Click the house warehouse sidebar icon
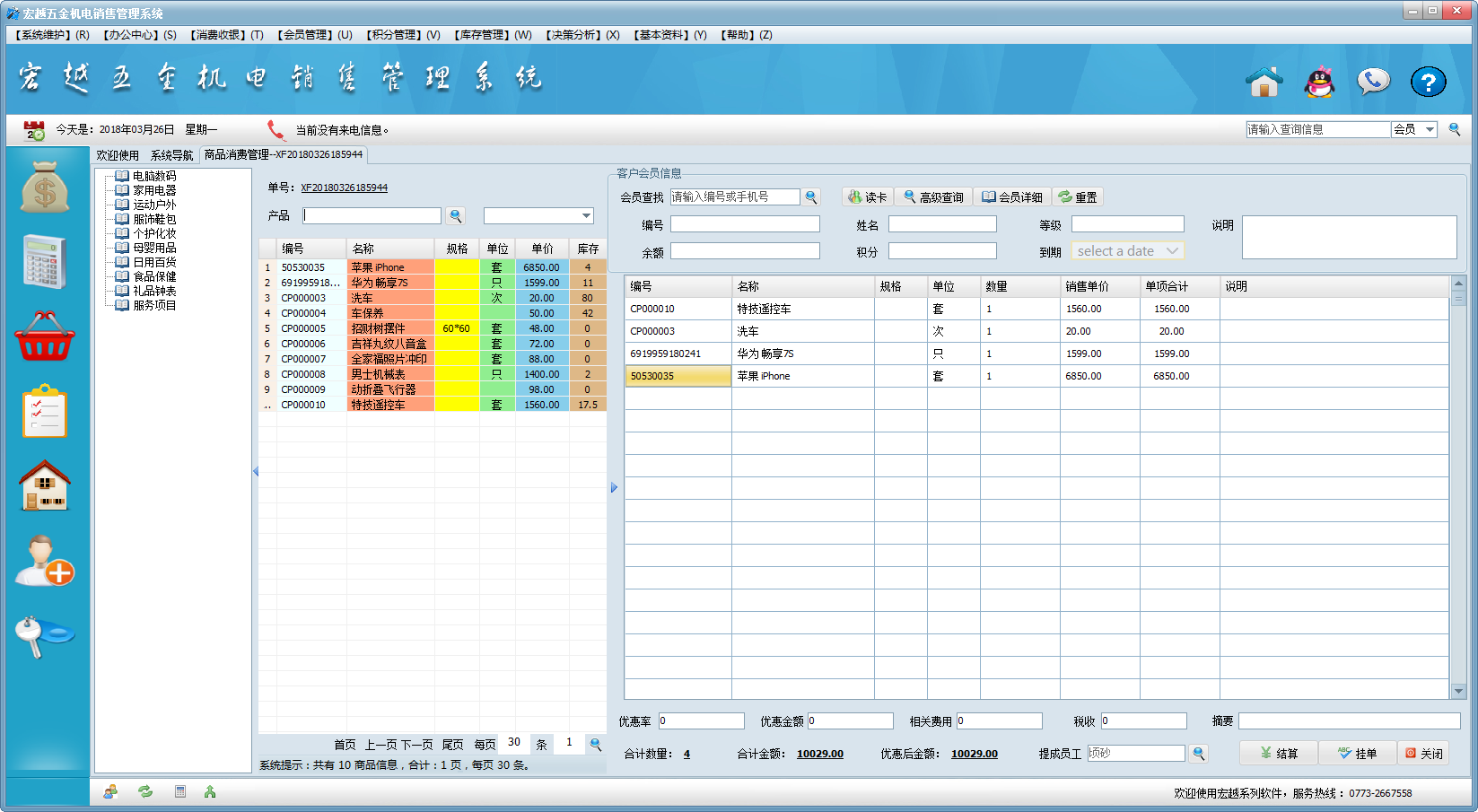The width and height of the screenshot is (1478, 812). tap(45, 485)
